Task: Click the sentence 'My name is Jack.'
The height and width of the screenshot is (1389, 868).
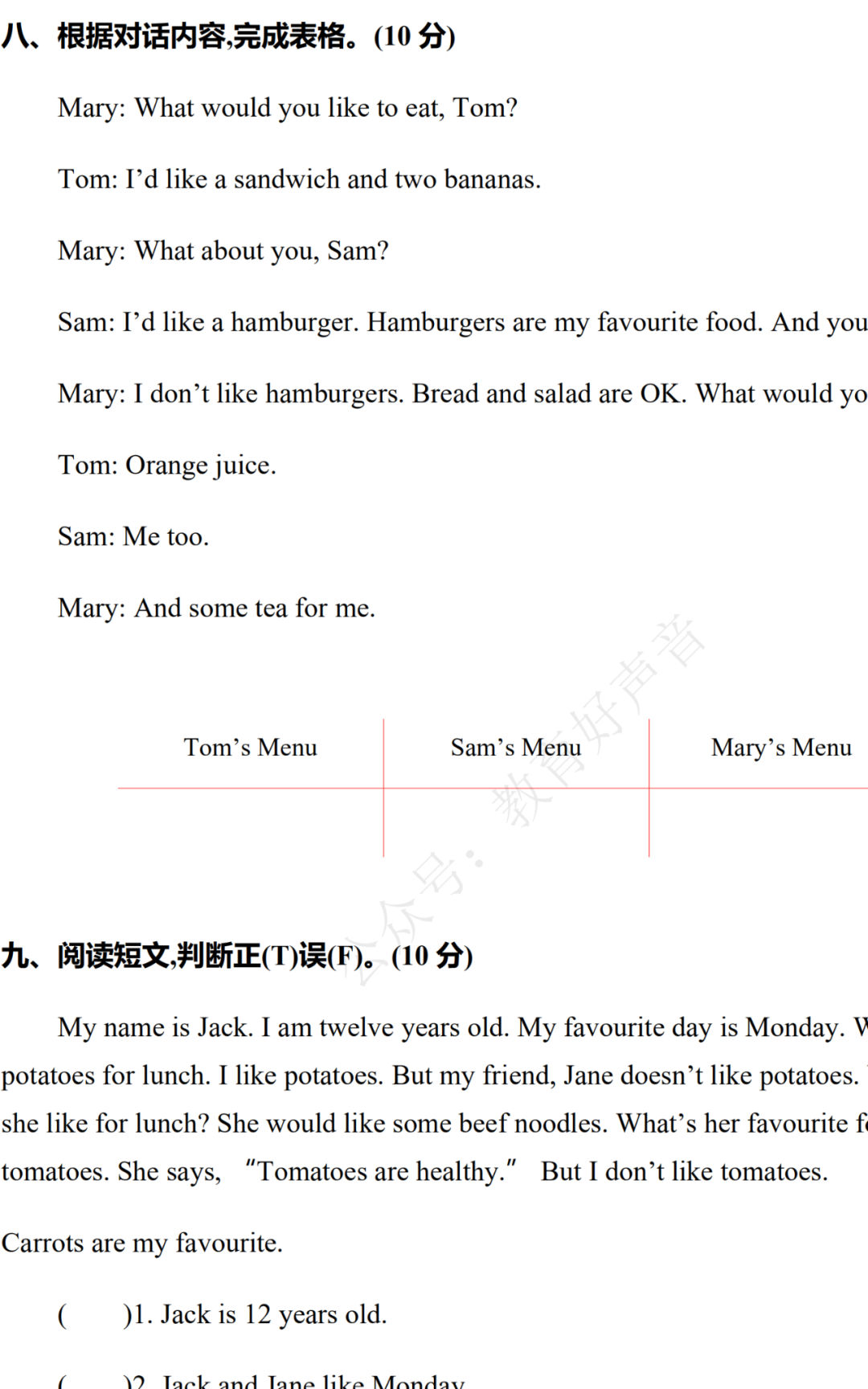Action: pos(156,1027)
